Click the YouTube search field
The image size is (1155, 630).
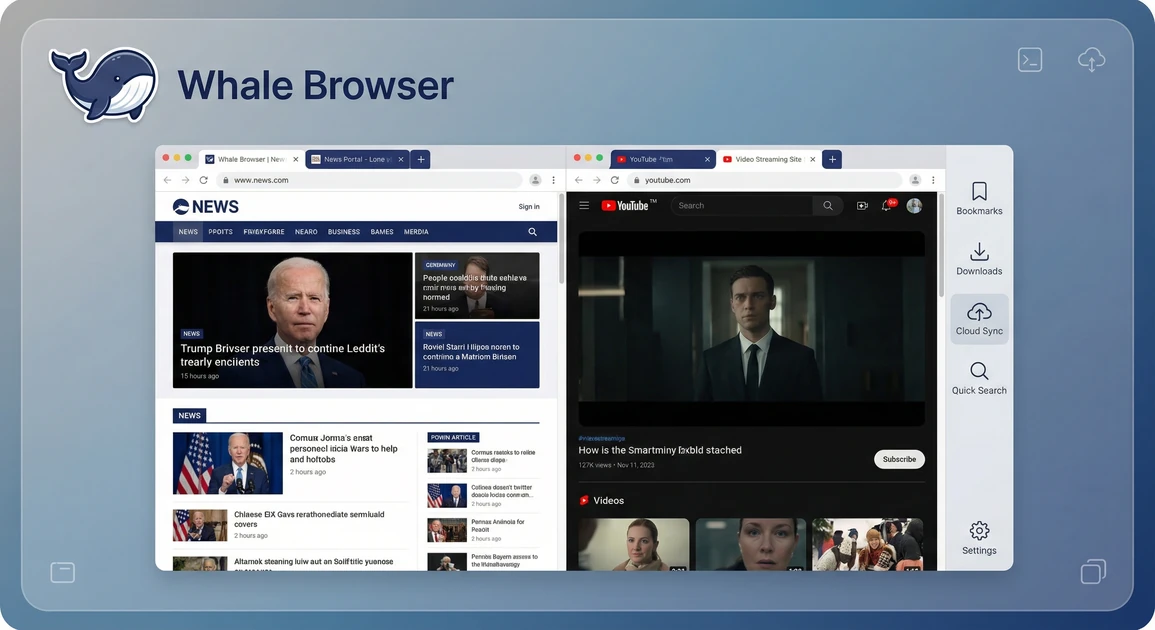[740, 205]
